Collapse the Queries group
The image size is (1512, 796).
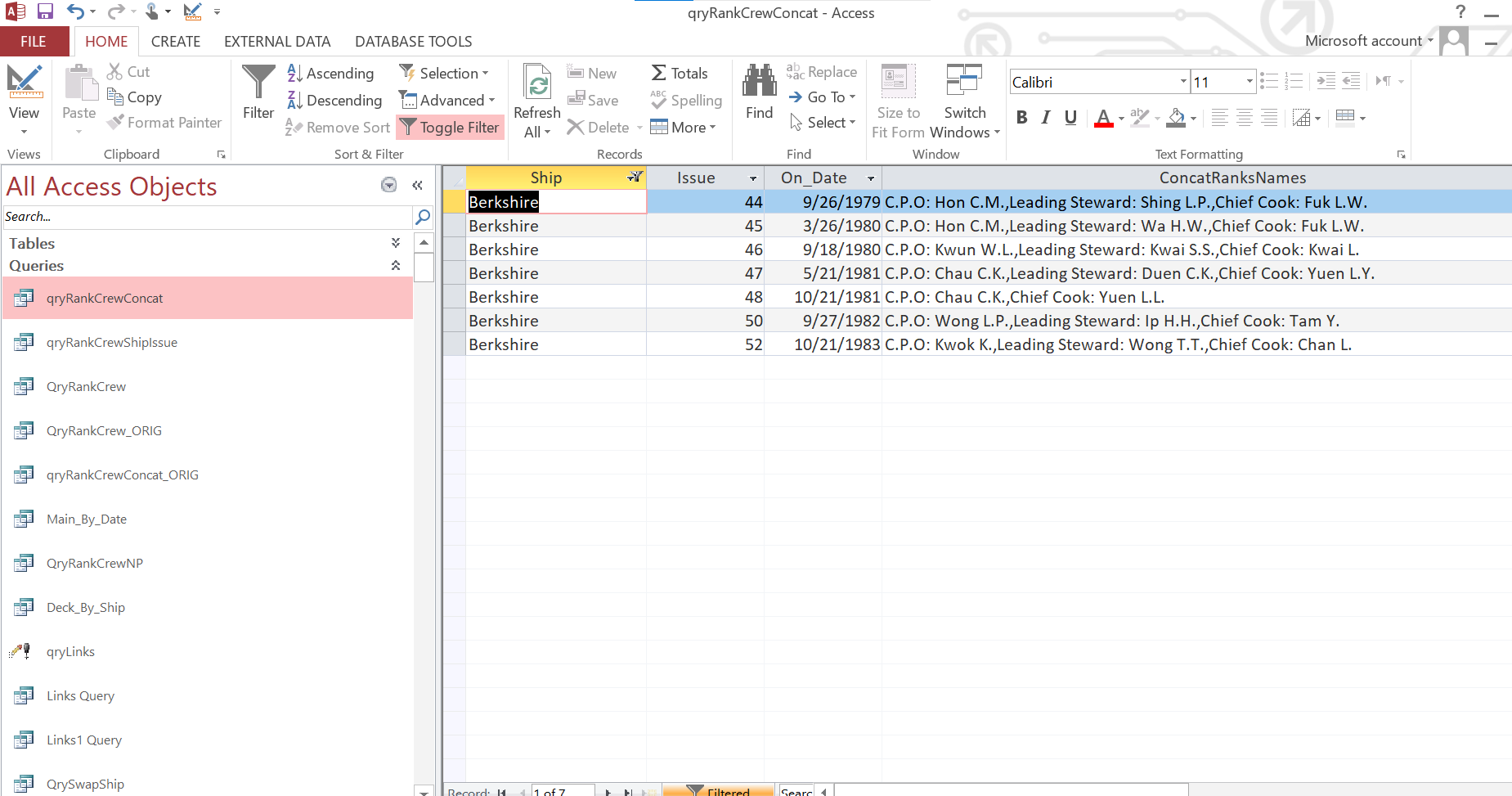pos(396,265)
